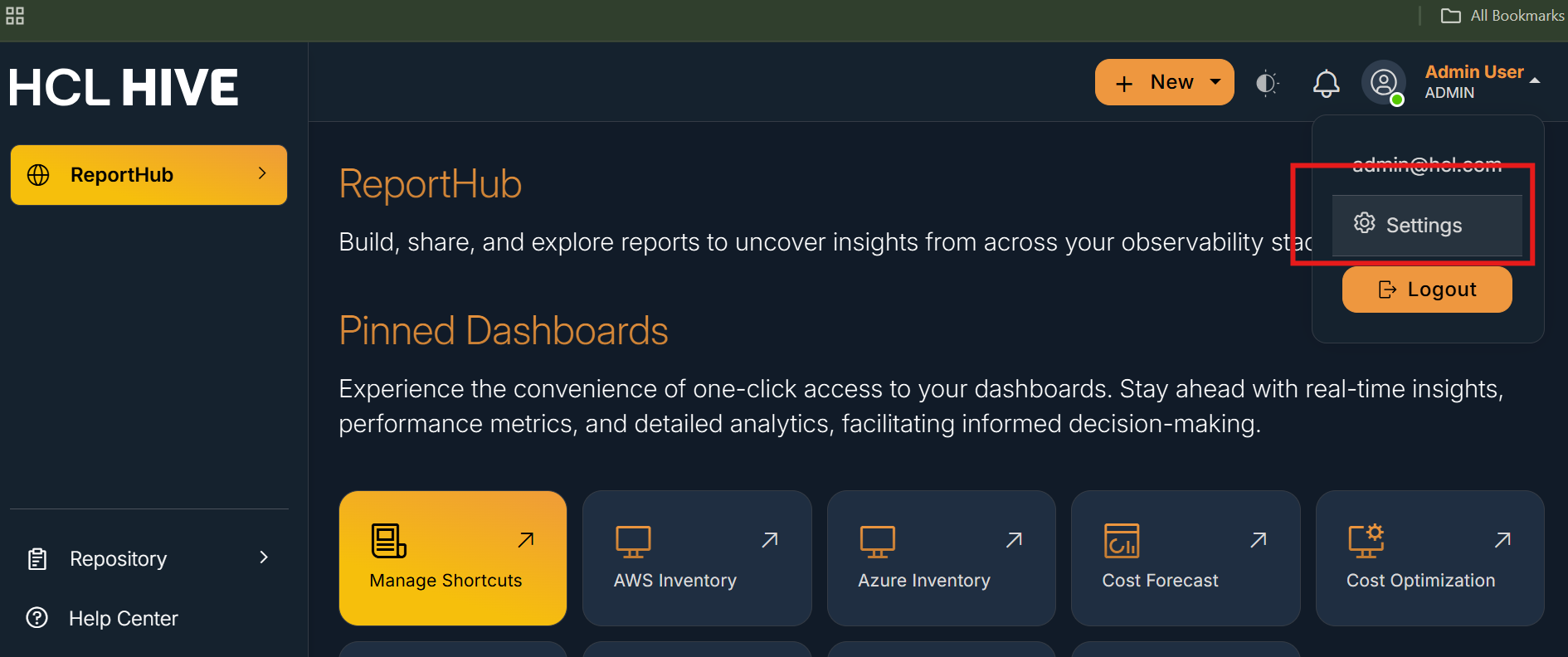Click the Logout button
Screen dimensions: 1568x657
[x=1427, y=290]
